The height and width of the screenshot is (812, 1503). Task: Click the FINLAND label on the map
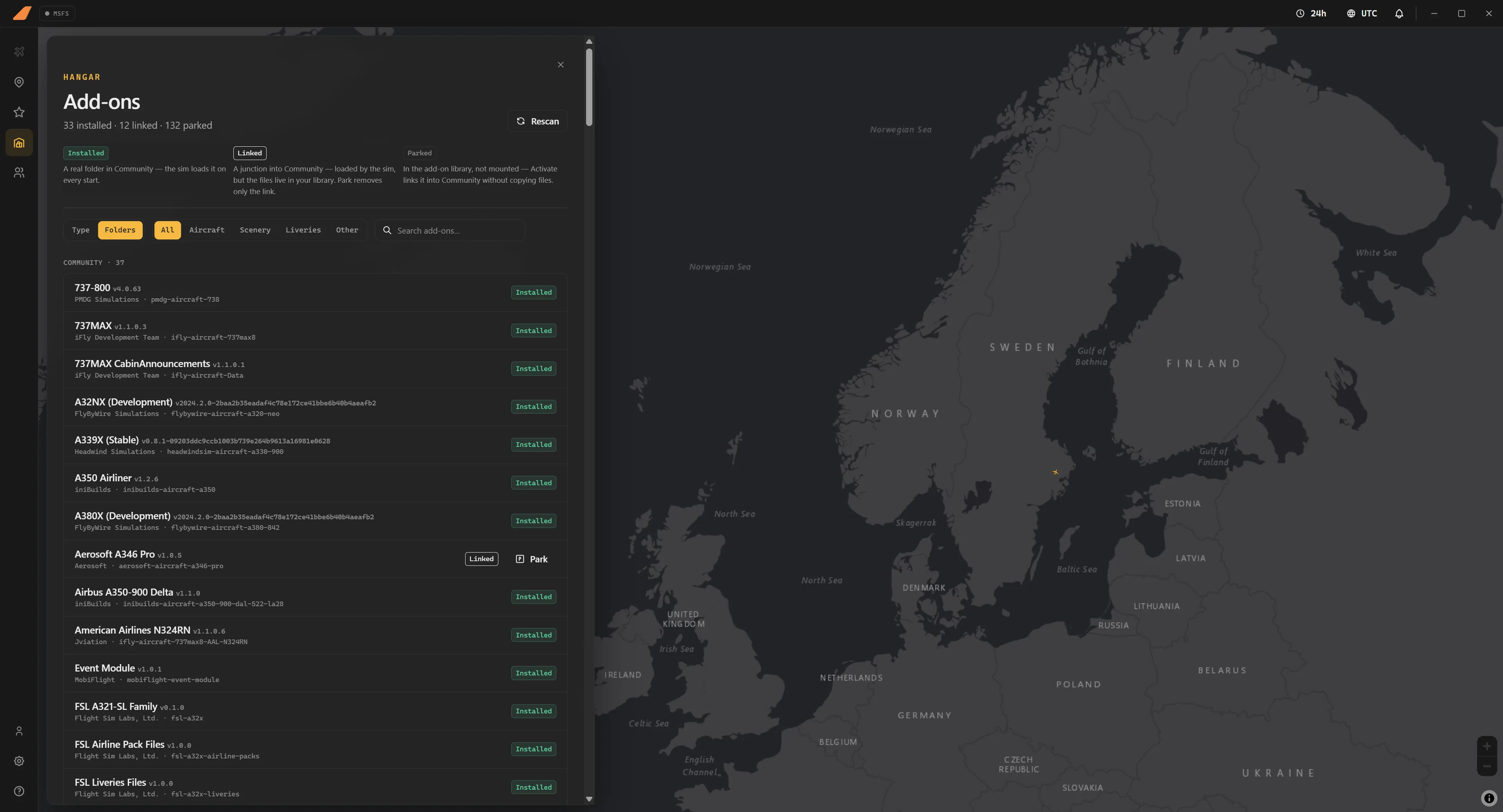tap(1203, 364)
